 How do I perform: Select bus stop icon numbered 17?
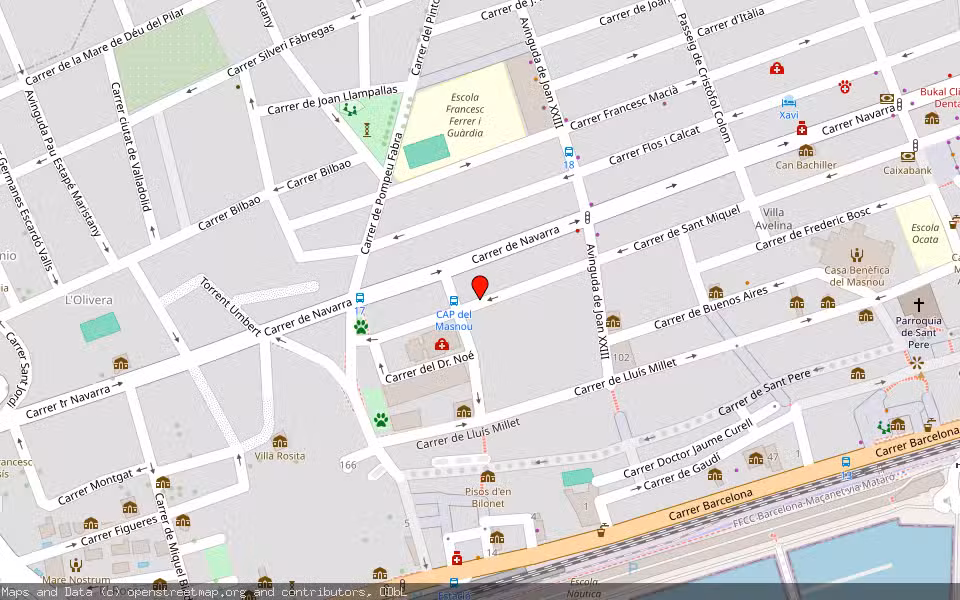pyautogui.click(x=360, y=298)
